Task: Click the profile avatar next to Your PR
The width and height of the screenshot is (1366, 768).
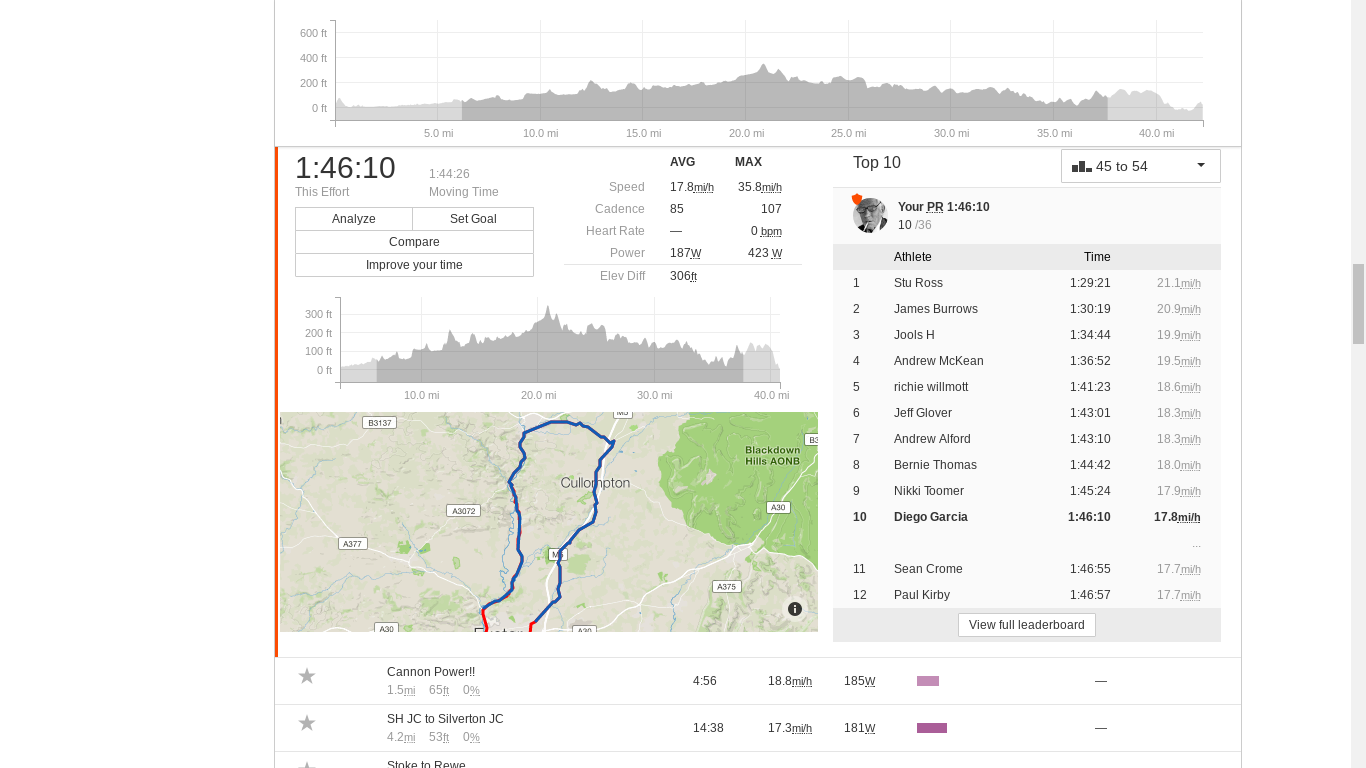Action: pos(870,215)
